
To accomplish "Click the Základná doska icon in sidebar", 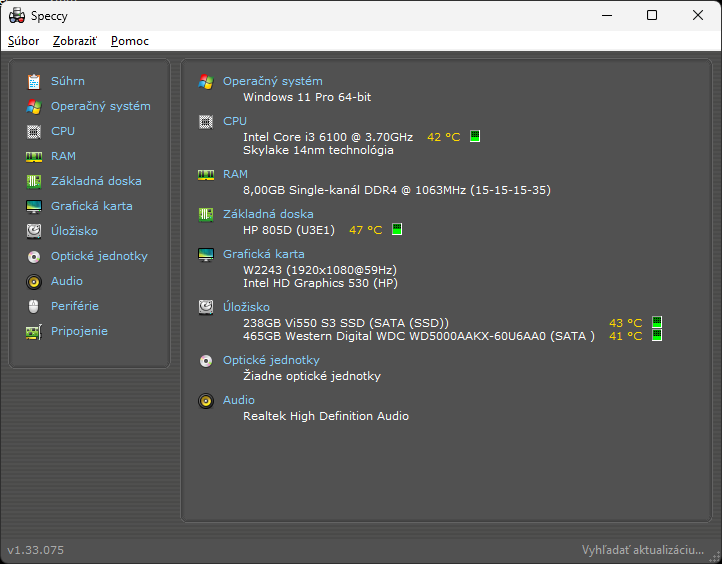I will [34, 181].
